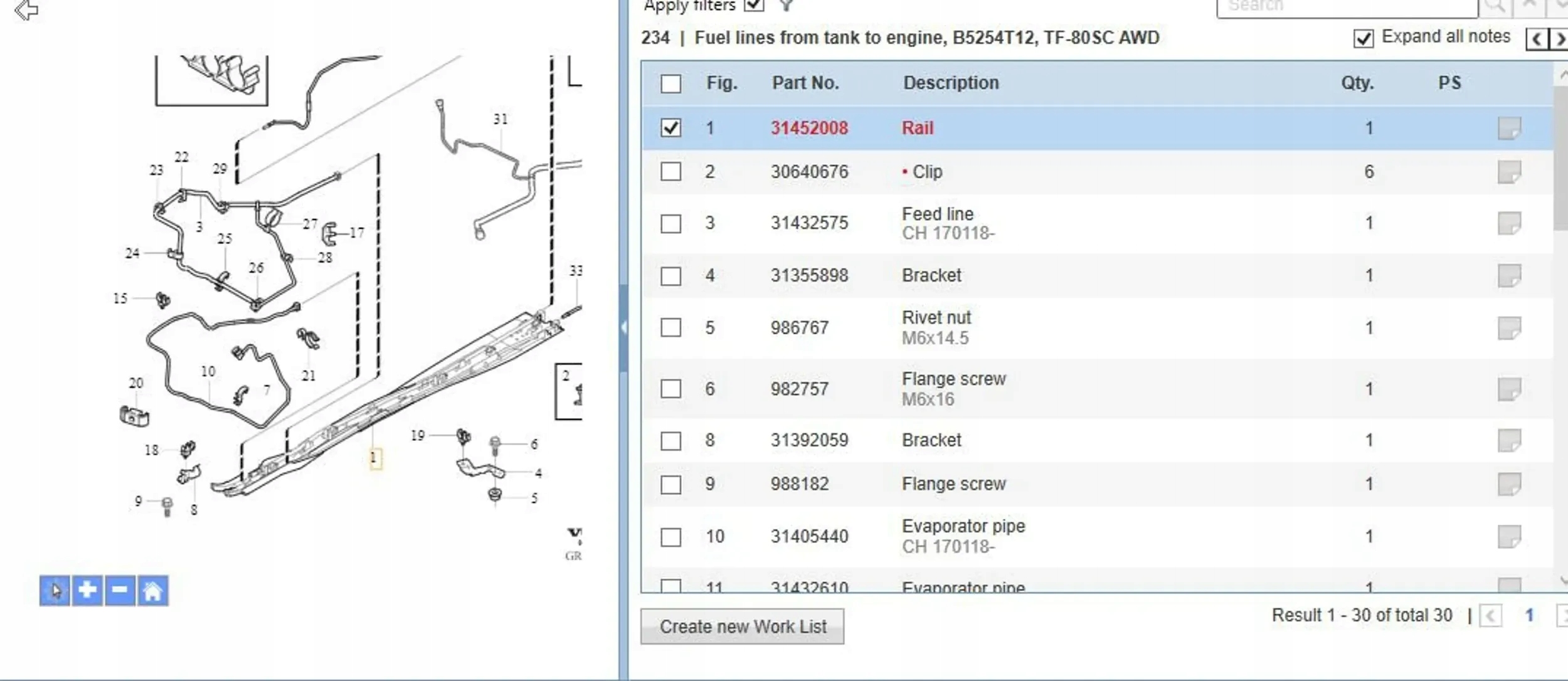Viewport: 1568px width, 681px height.
Task: Click the back arrow above diagram
Action: click(26, 9)
